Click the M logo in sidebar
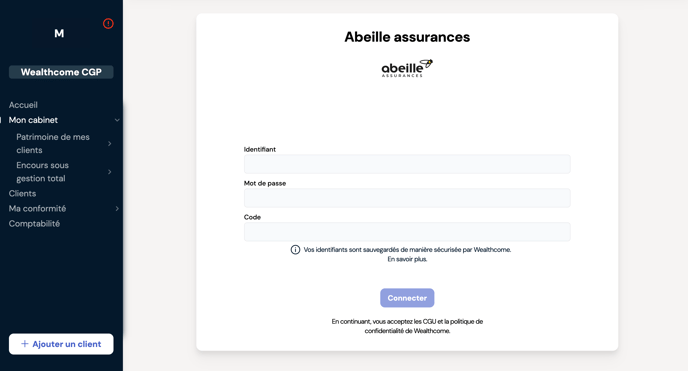688x371 pixels. click(x=59, y=34)
